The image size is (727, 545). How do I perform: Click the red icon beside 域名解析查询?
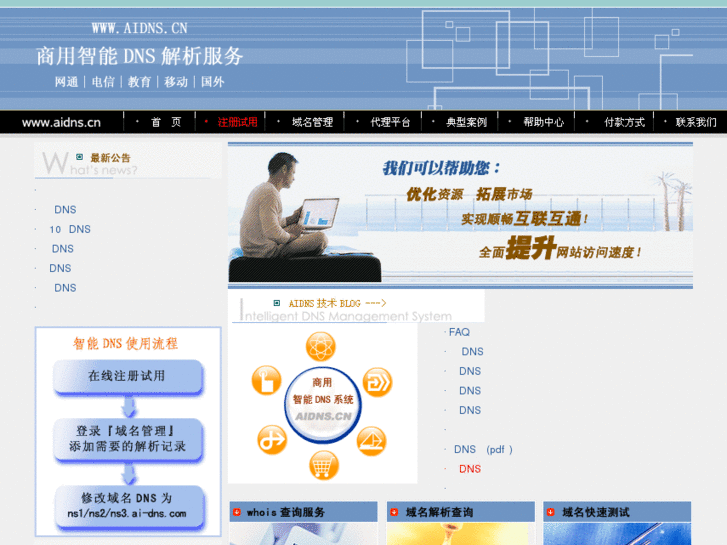pyautogui.click(x=394, y=512)
